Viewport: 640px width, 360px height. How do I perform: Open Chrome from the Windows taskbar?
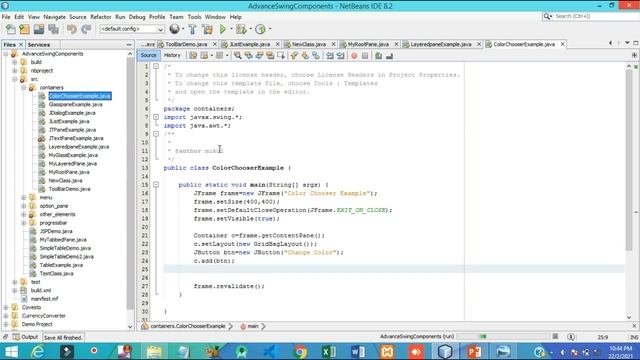(300, 351)
